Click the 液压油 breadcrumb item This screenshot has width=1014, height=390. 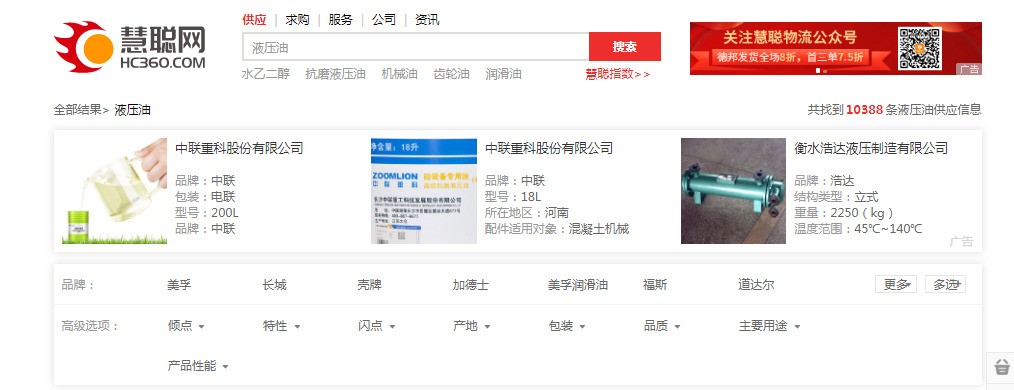[x=133, y=110]
